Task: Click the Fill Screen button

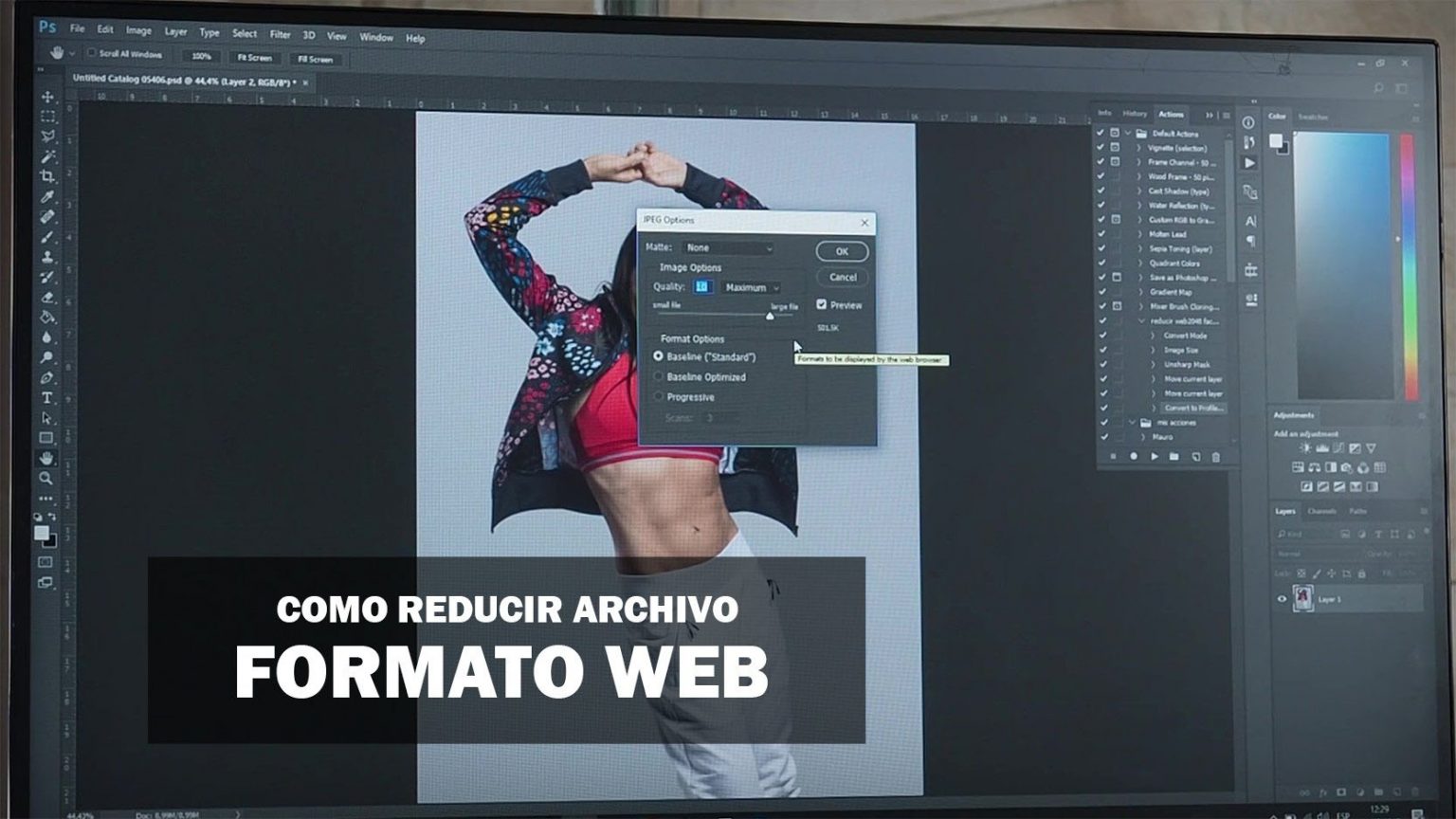Action: click(x=315, y=59)
